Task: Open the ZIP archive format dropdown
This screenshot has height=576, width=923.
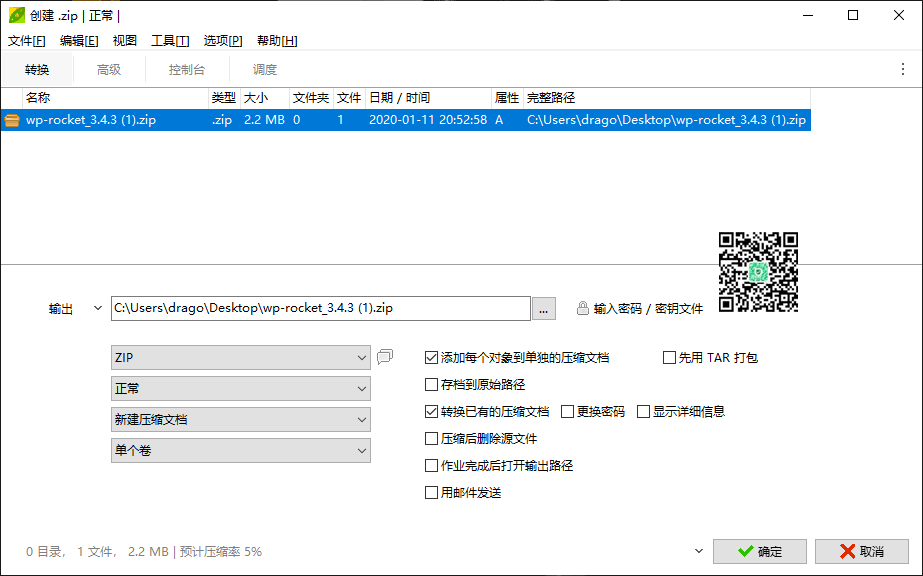Action: coord(241,358)
